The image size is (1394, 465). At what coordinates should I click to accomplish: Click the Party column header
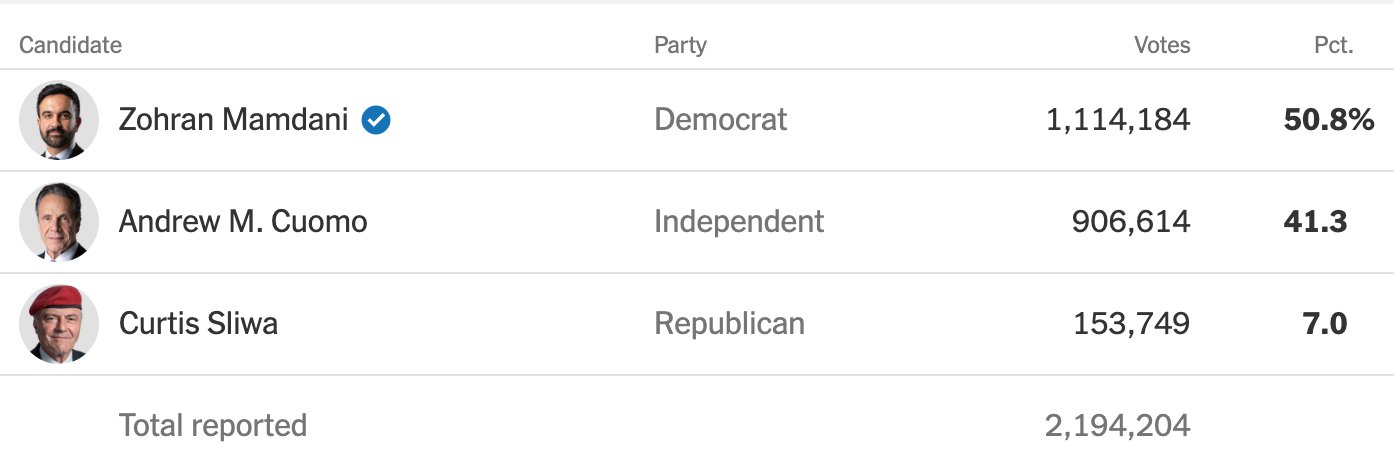tap(680, 45)
